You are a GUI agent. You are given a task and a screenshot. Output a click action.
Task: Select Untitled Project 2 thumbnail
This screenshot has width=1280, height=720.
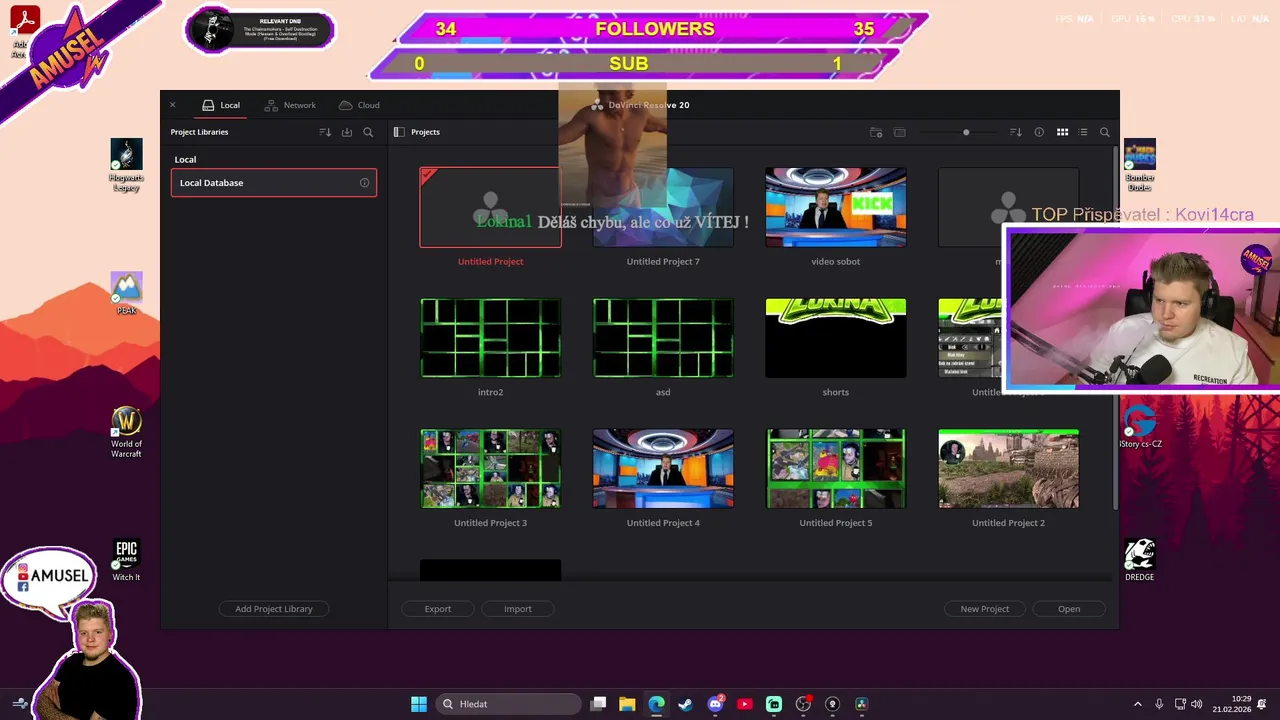point(1008,469)
